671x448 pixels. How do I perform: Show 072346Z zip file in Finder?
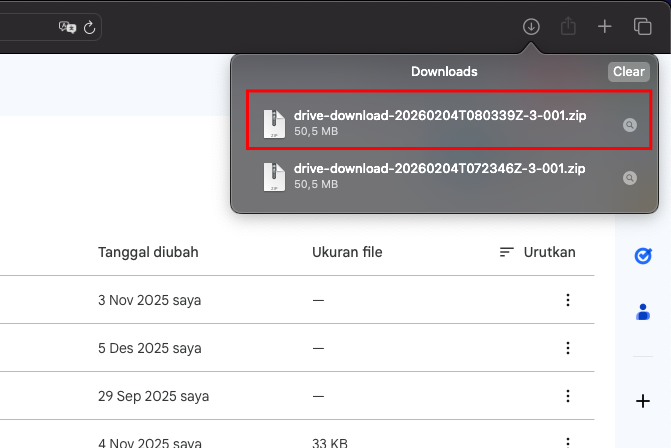[629, 178]
